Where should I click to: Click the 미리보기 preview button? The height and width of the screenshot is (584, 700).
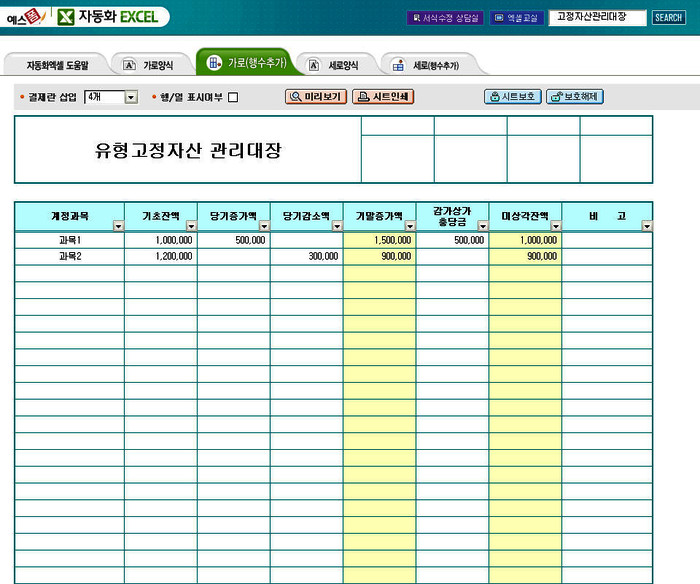tap(316, 96)
